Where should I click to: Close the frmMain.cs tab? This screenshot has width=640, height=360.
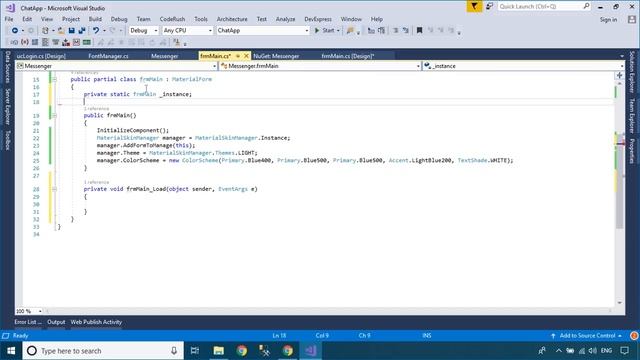click(x=246, y=56)
